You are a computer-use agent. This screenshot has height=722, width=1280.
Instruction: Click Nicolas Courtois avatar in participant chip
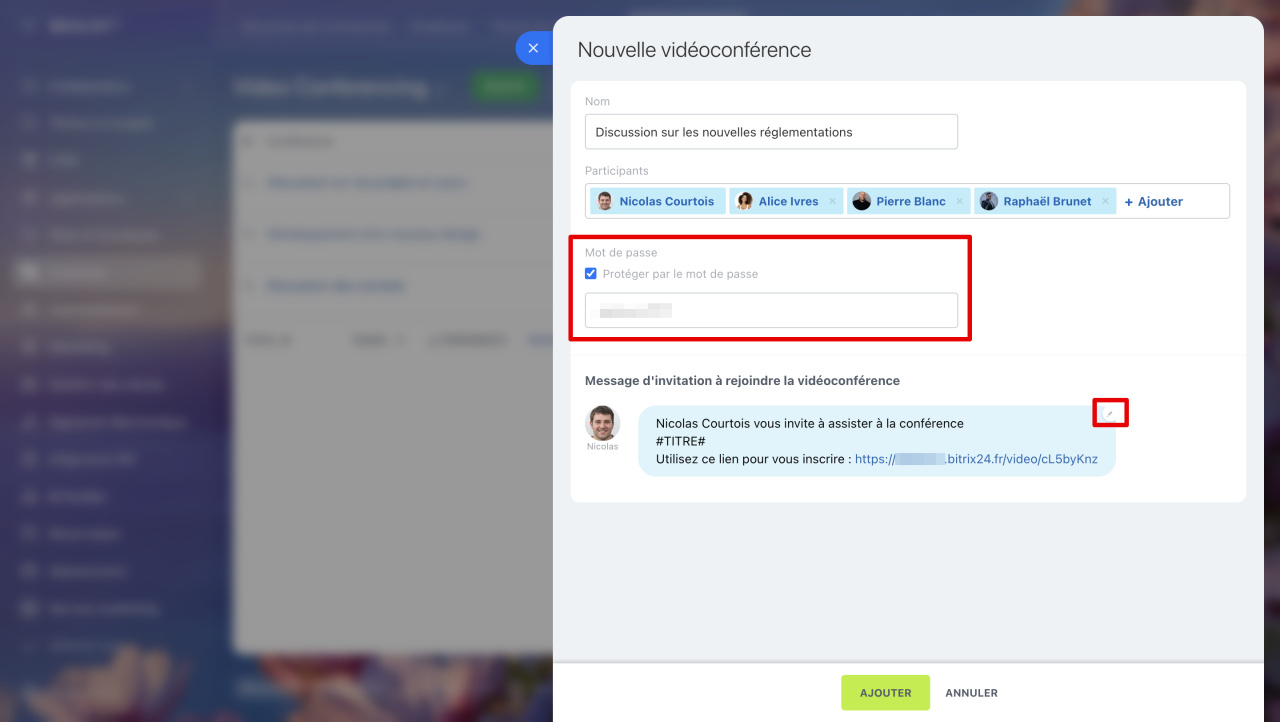pos(605,201)
